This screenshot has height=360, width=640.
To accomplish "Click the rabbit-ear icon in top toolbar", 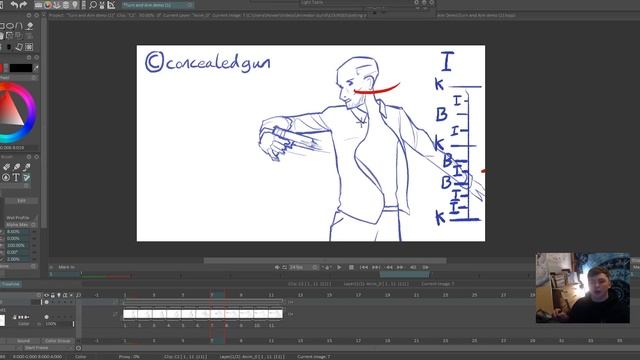I will click(x=102, y=5).
